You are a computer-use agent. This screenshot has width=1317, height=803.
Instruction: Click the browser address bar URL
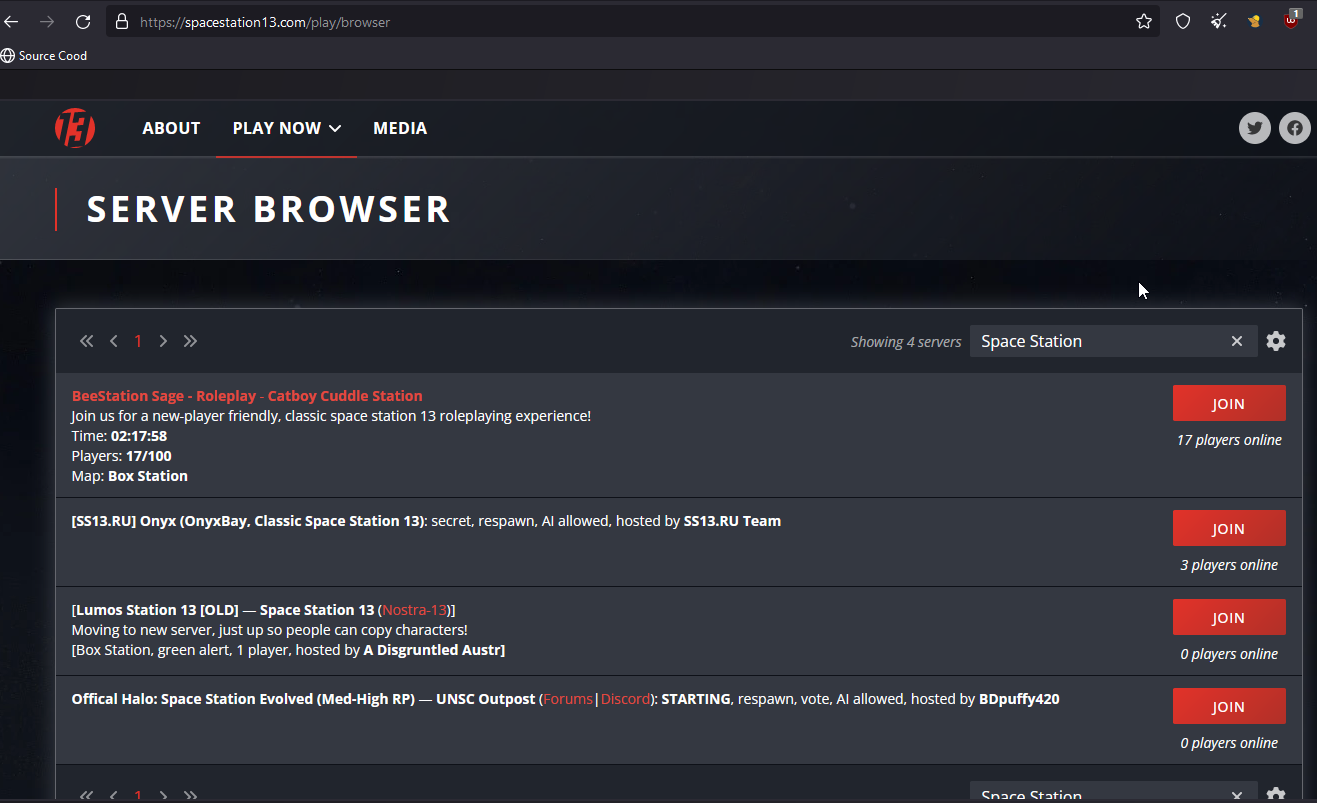(x=265, y=21)
